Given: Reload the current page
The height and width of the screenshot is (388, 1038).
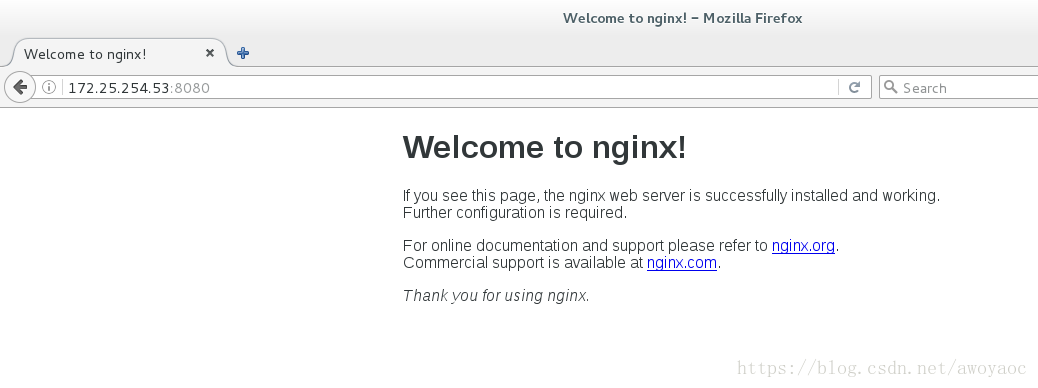Looking at the screenshot, I should [855, 87].
